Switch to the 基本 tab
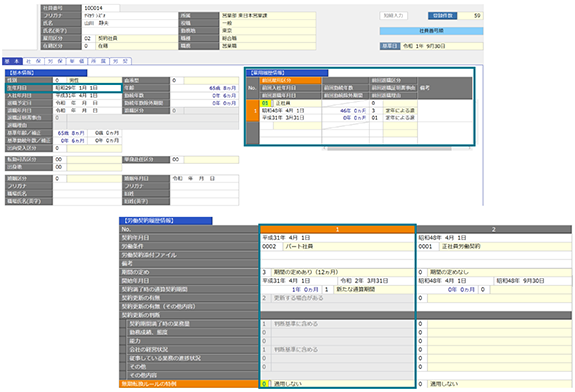Image resolution: width=575 pixels, height=392 pixels. click(12, 61)
